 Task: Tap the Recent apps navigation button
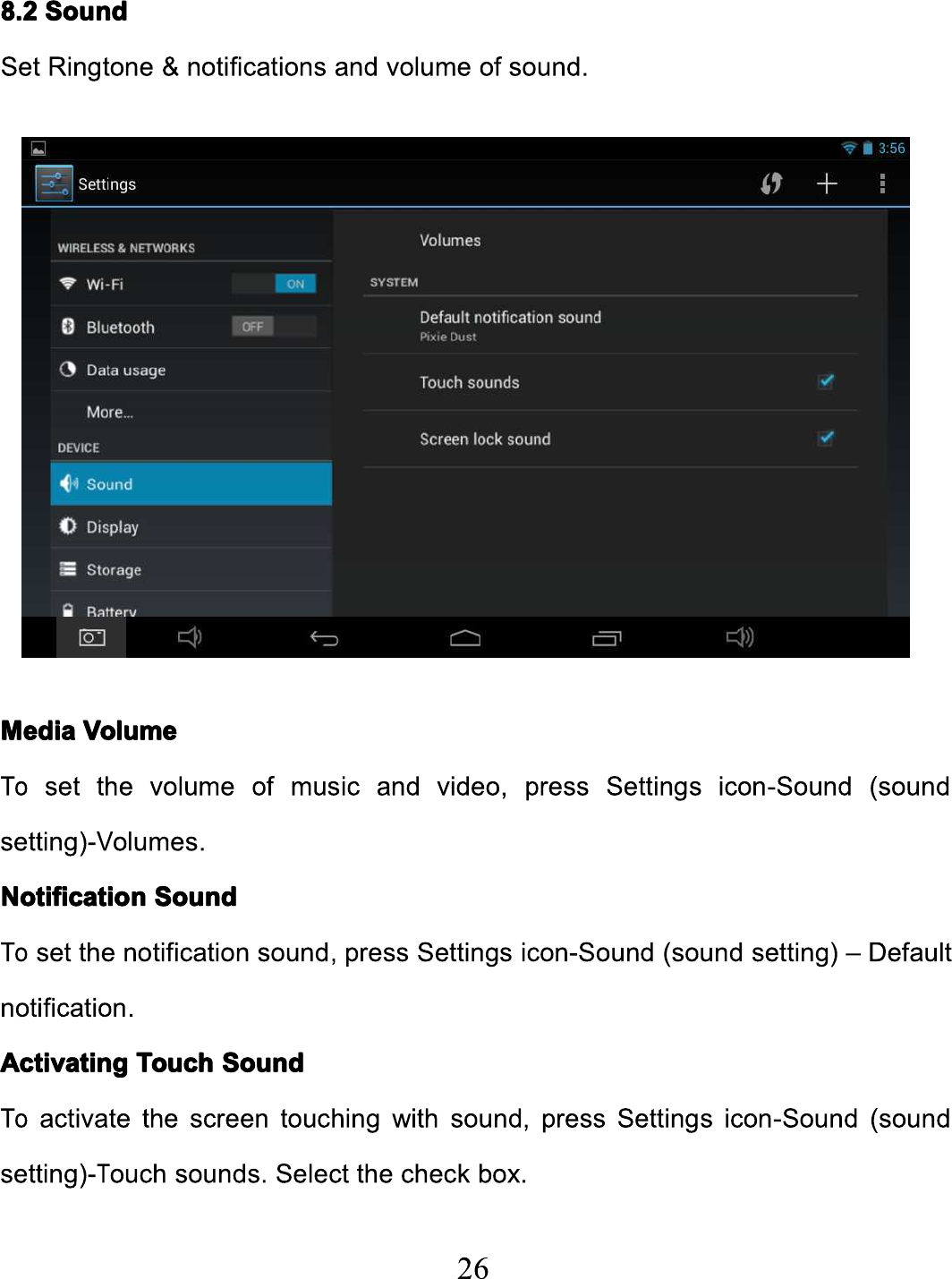tap(607, 638)
